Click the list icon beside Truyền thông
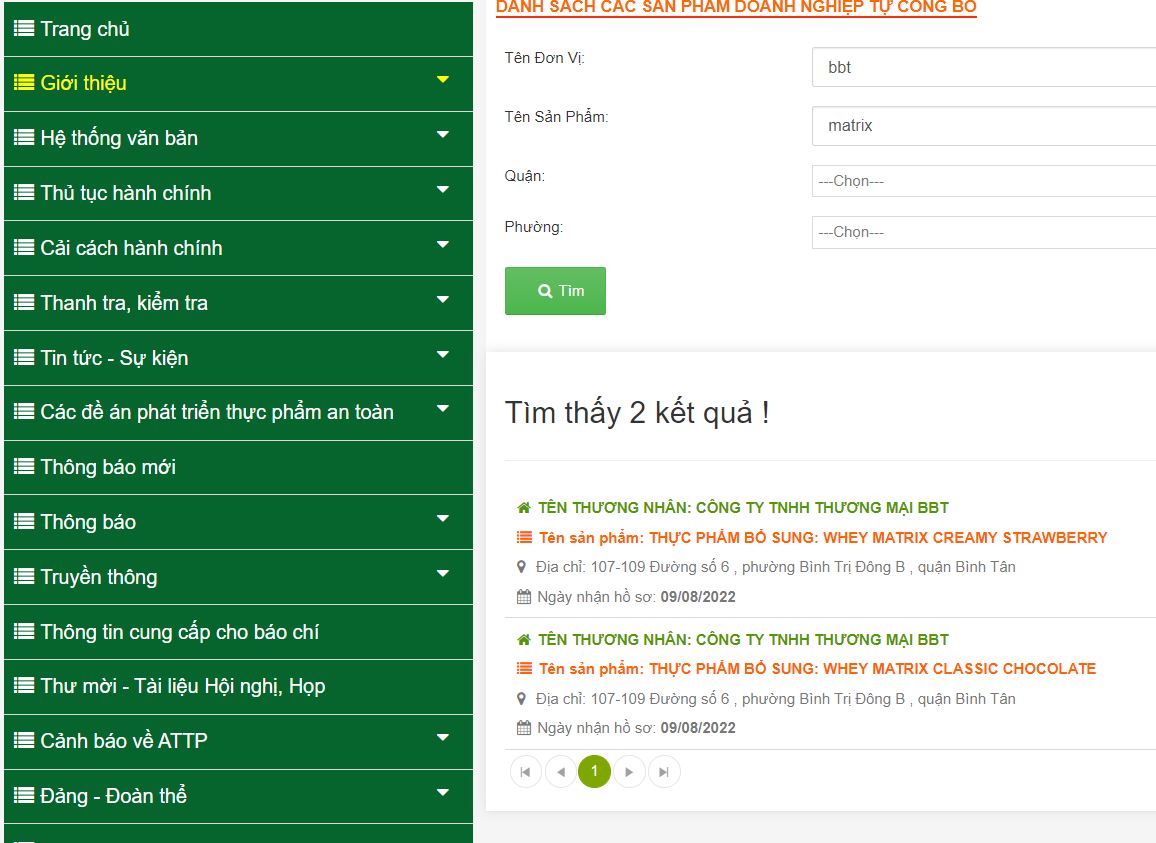 click(24, 577)
